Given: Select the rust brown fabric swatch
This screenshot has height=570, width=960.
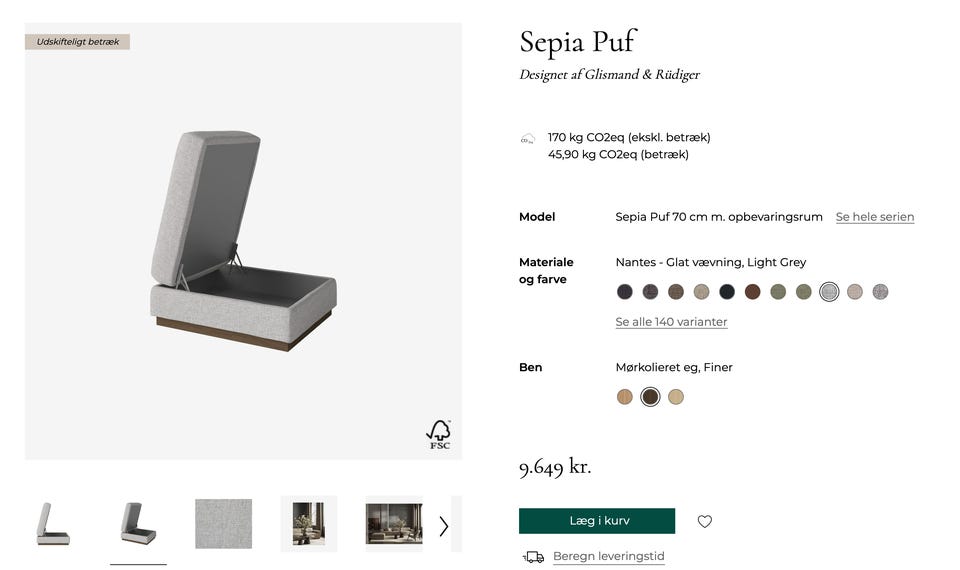Looking at the screenshot, I should 752,292.
